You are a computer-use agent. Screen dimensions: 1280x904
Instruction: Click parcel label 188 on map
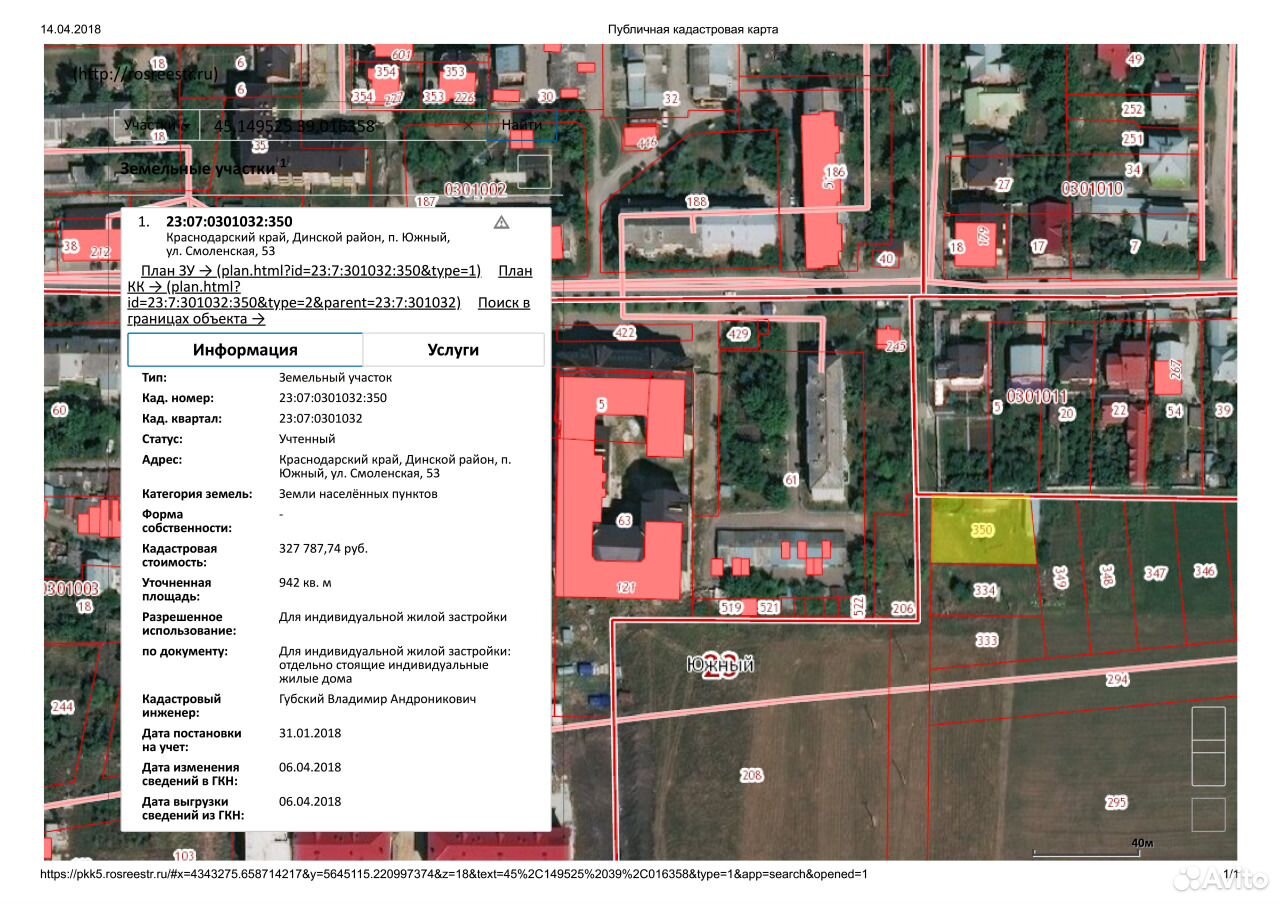click(697, 202)
